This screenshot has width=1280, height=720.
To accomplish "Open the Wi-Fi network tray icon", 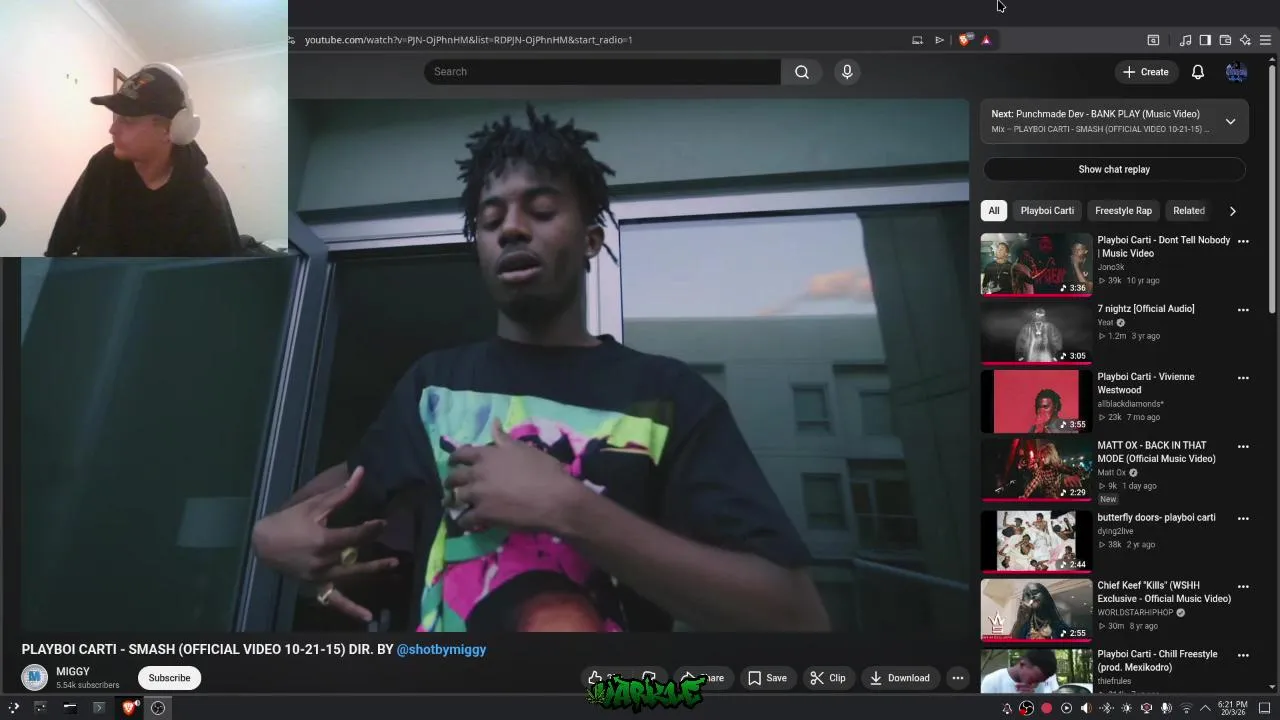I will 1187,708.
